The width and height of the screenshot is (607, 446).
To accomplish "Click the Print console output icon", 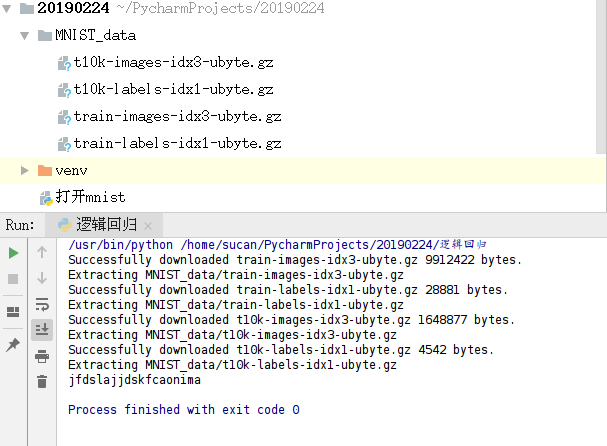I will point(42,356).
